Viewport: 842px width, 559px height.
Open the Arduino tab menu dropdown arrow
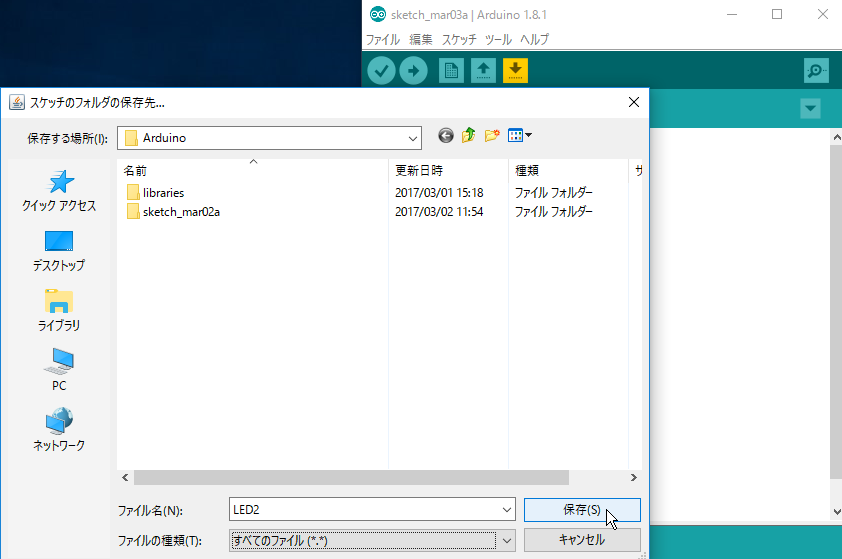click(x=811, y=108)
